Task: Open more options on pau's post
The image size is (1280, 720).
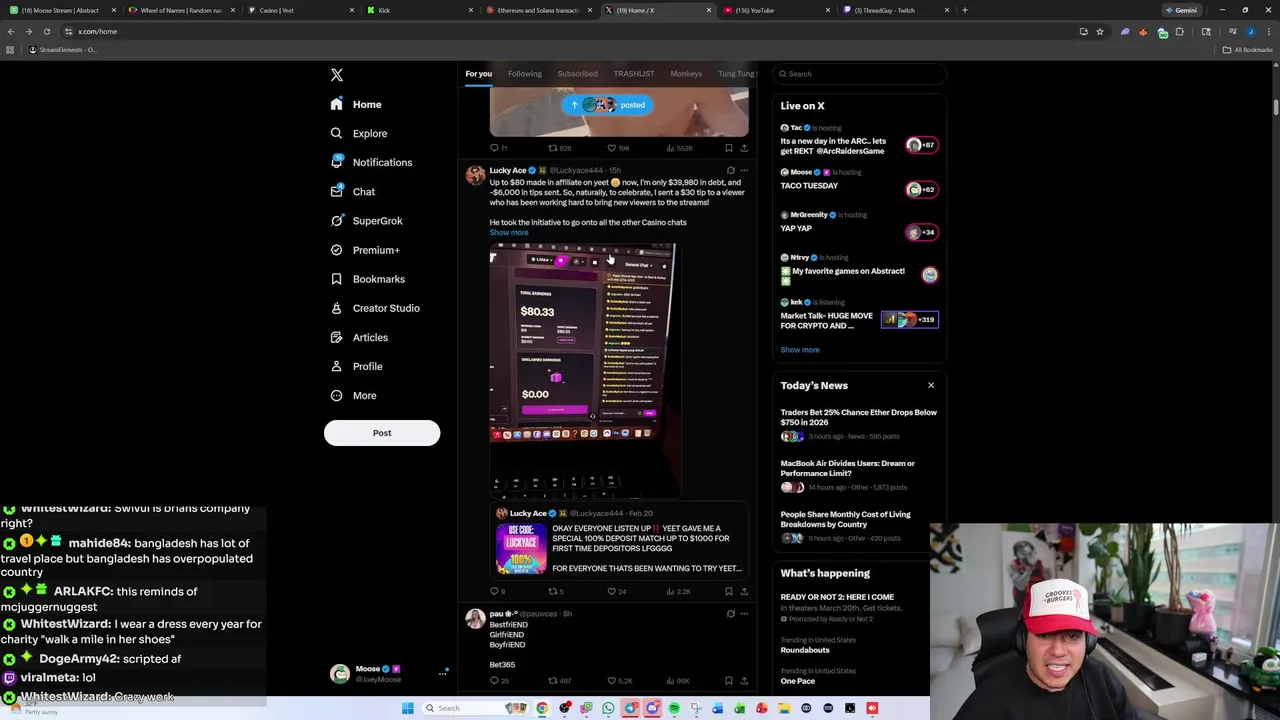Action: 744,614
